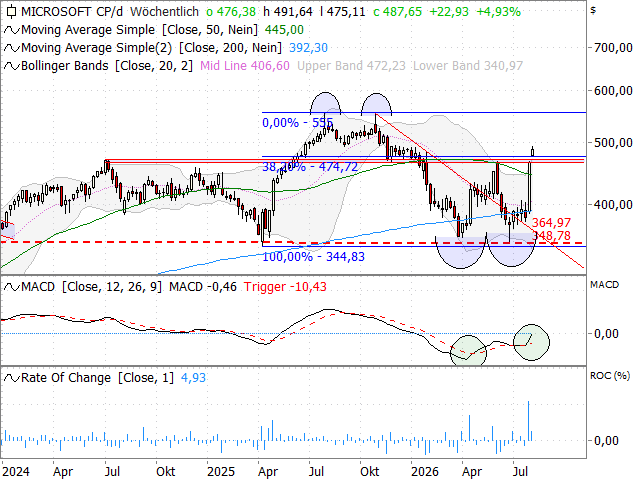Click the 2025 label on time axis
Image resolution: width=640 pixels, height=480 pixels.
point(221,472)
